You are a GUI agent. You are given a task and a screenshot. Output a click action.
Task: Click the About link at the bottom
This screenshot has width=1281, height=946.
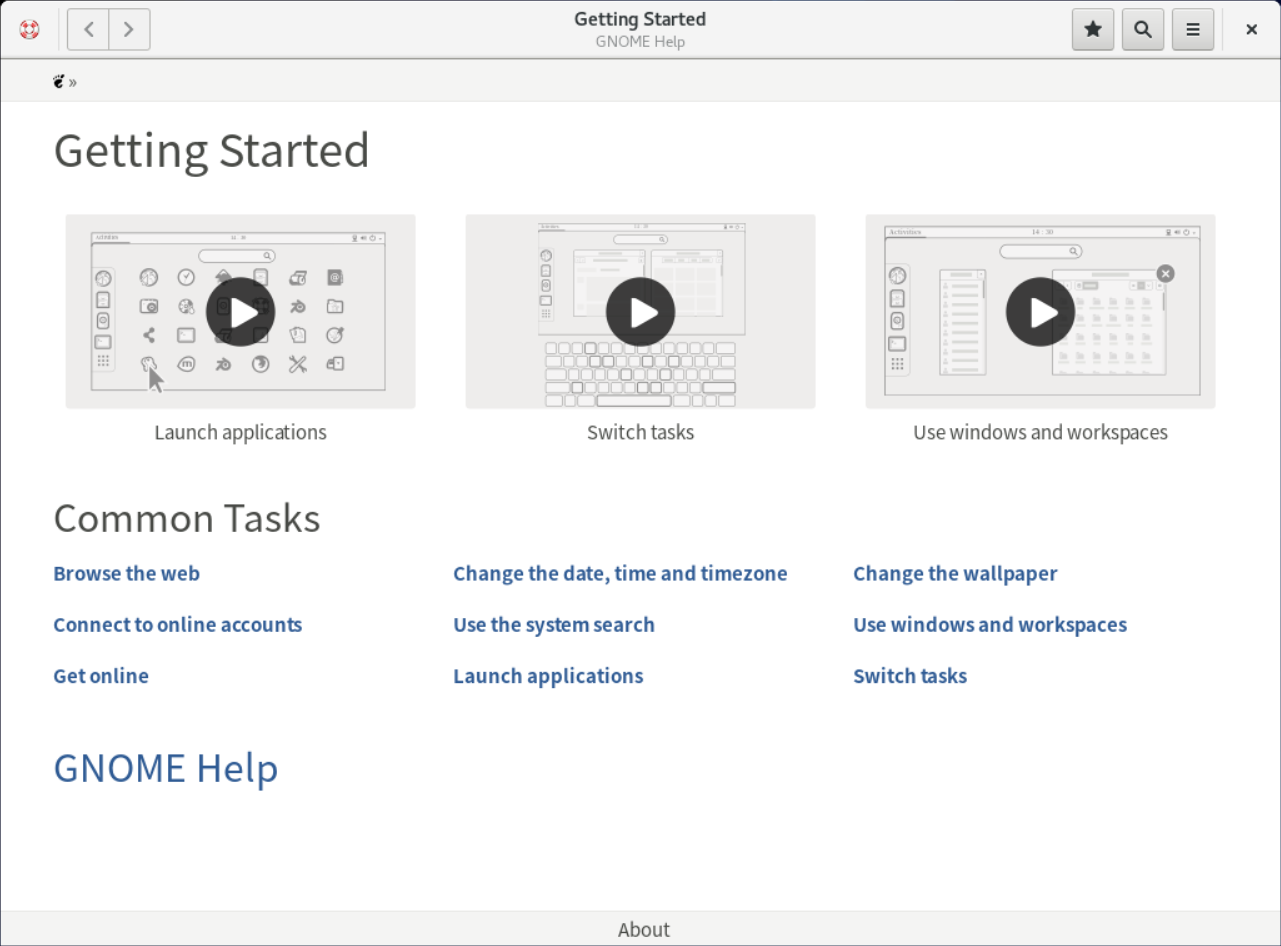click(x=644, y=929)
